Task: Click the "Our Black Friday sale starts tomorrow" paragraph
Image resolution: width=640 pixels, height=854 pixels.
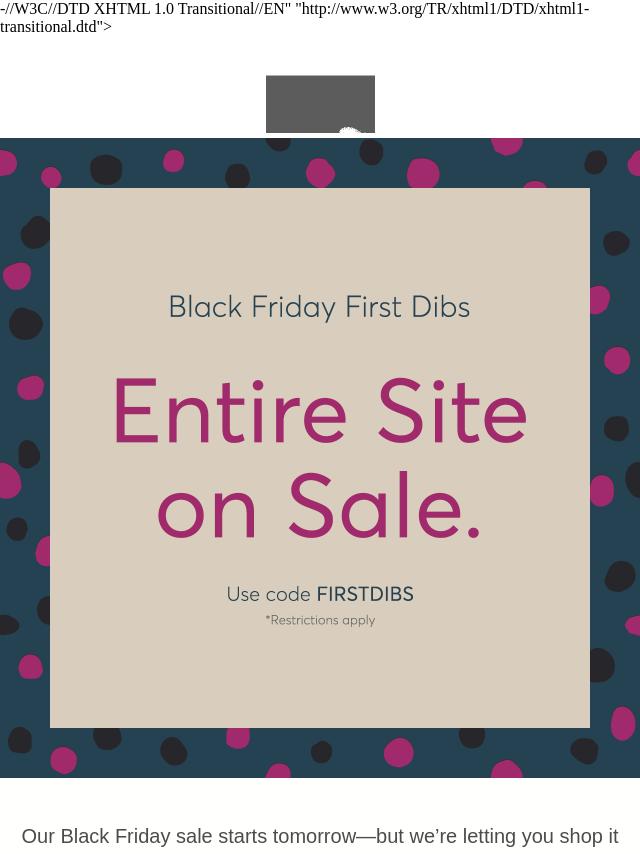Action: pyautogui.click(x=320, y=836)
